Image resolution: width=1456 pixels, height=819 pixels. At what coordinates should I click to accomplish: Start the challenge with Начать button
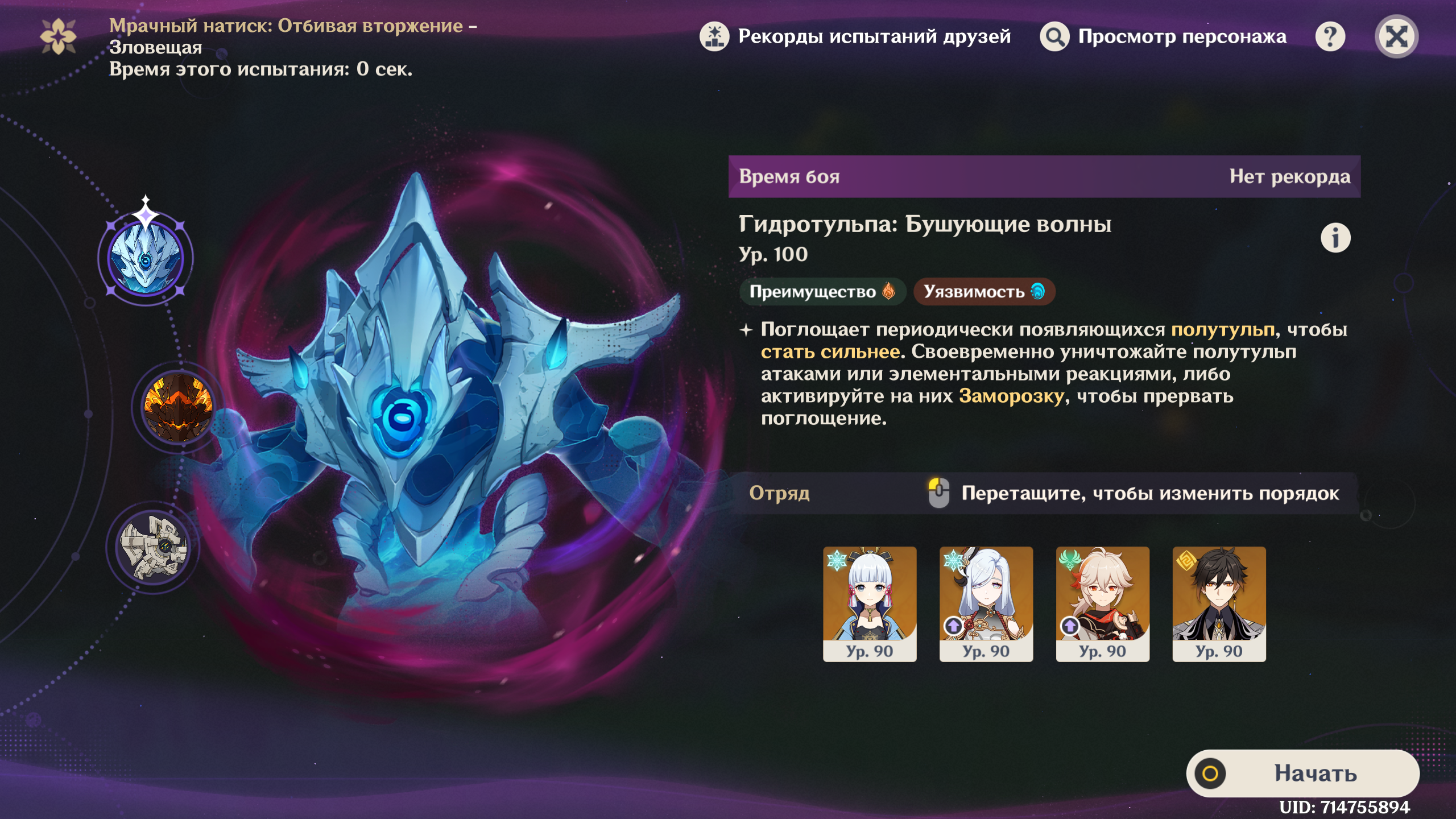pos(1302,773)
